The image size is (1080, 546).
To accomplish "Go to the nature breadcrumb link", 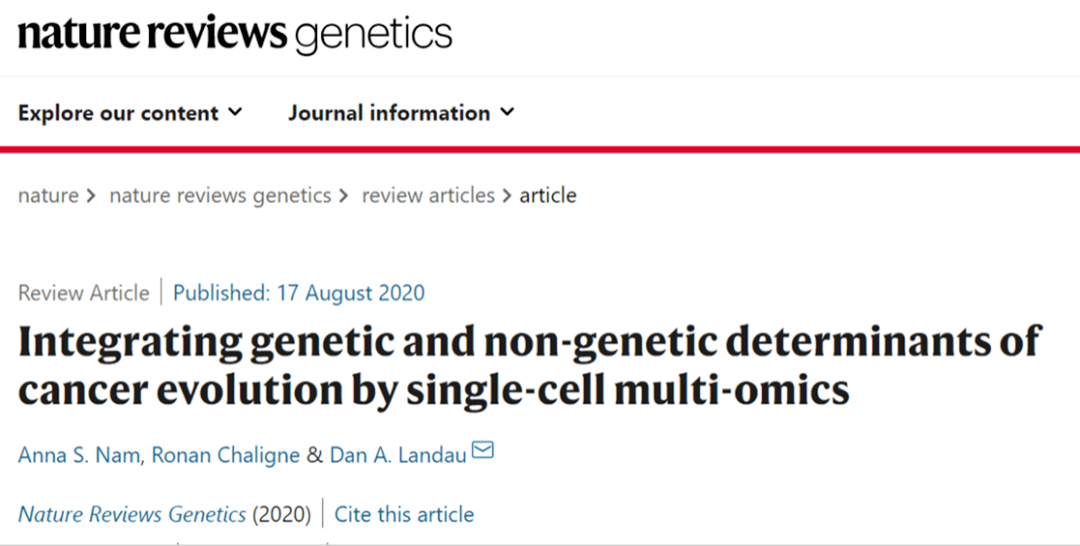I will tap(48, 195).
